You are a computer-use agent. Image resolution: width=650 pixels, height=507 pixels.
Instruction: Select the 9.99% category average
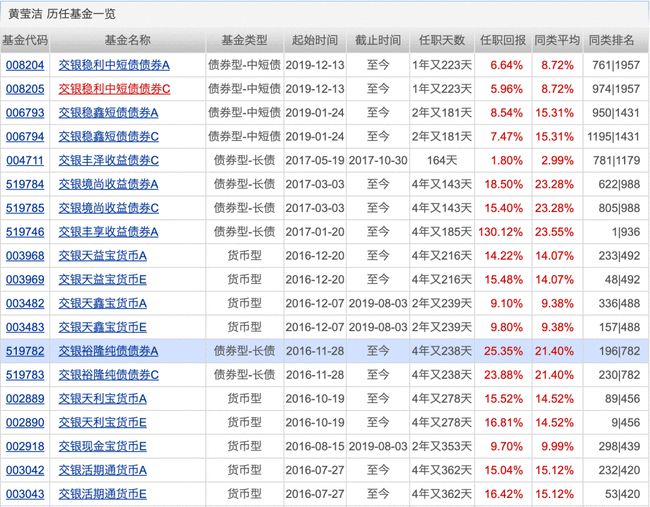pyautogui.click(x=557, y=446)
